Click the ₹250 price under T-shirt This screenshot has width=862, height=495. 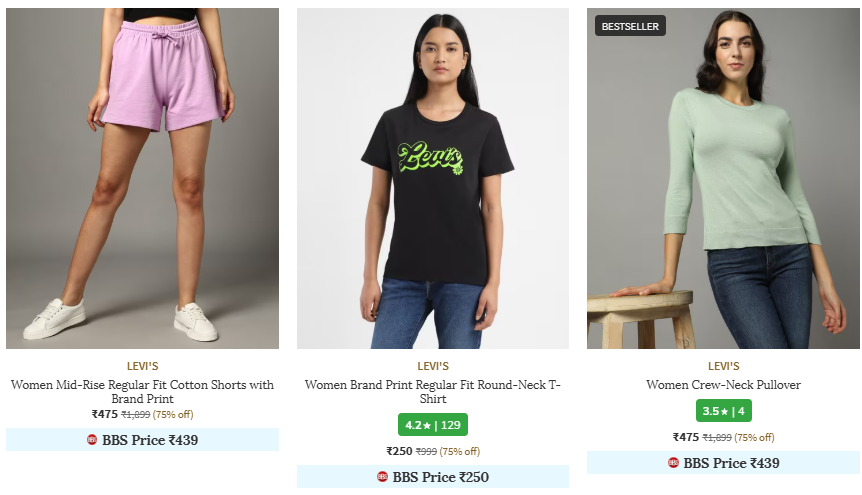tap(399, 451)
